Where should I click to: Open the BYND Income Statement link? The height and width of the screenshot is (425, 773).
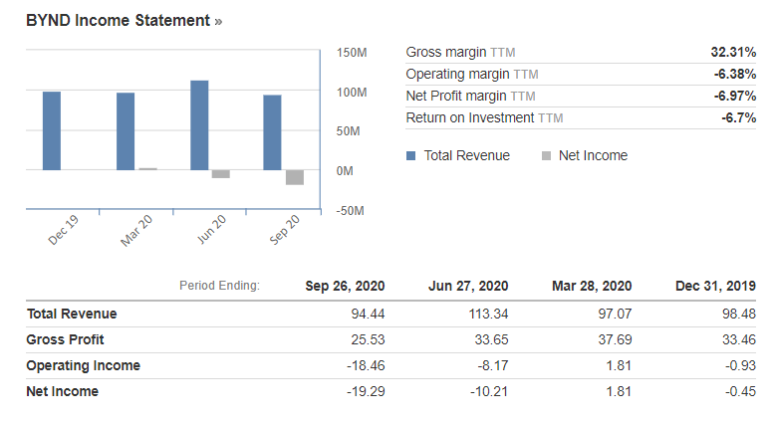point(124,21)
